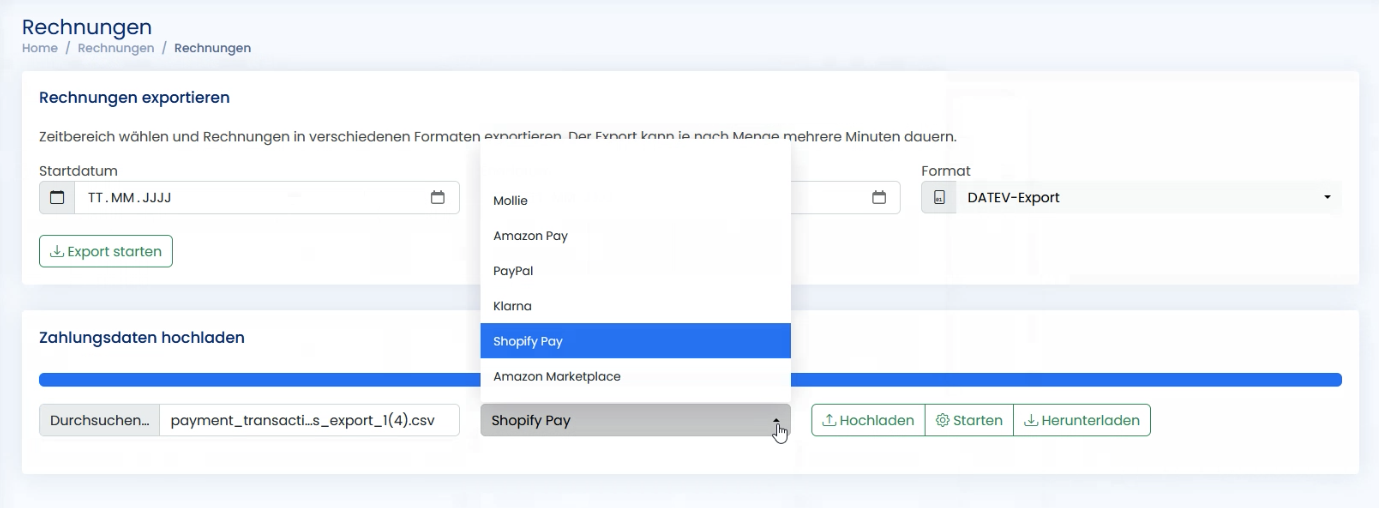This screenshot has width=1379, height=508.
Task: Open the date picker inside Startdatum field
Action: click(x=437, y=198)
